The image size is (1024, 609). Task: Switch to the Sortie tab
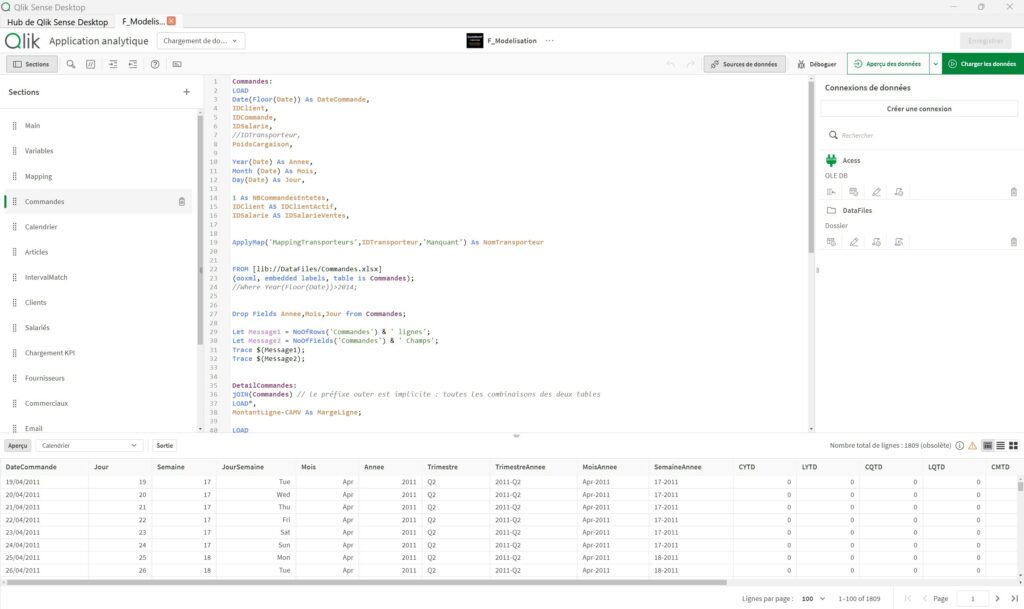165,445
